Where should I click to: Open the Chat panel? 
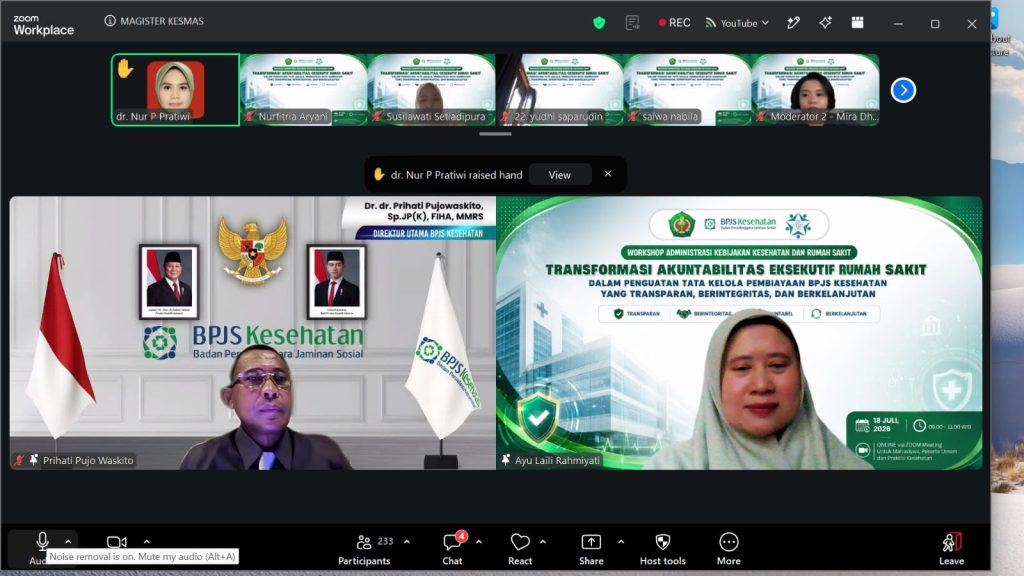tap(453, 549)
